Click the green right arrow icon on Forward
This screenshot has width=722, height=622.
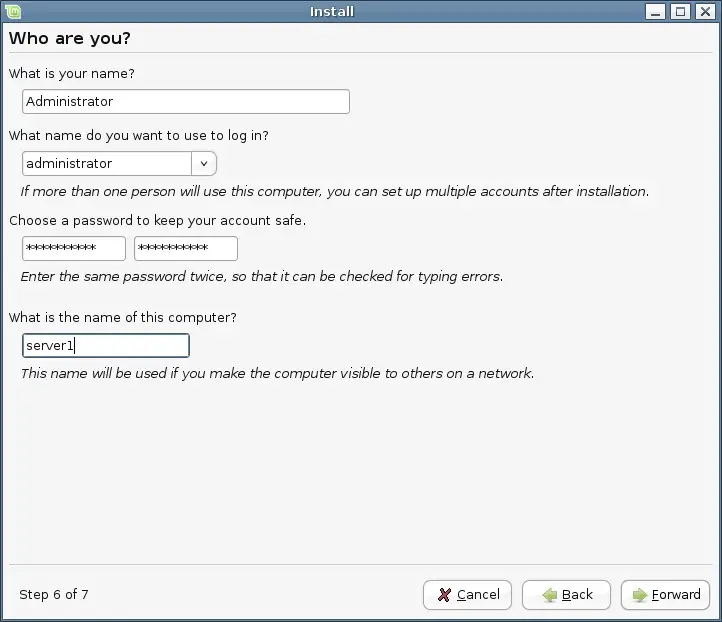tap(640, 595)
